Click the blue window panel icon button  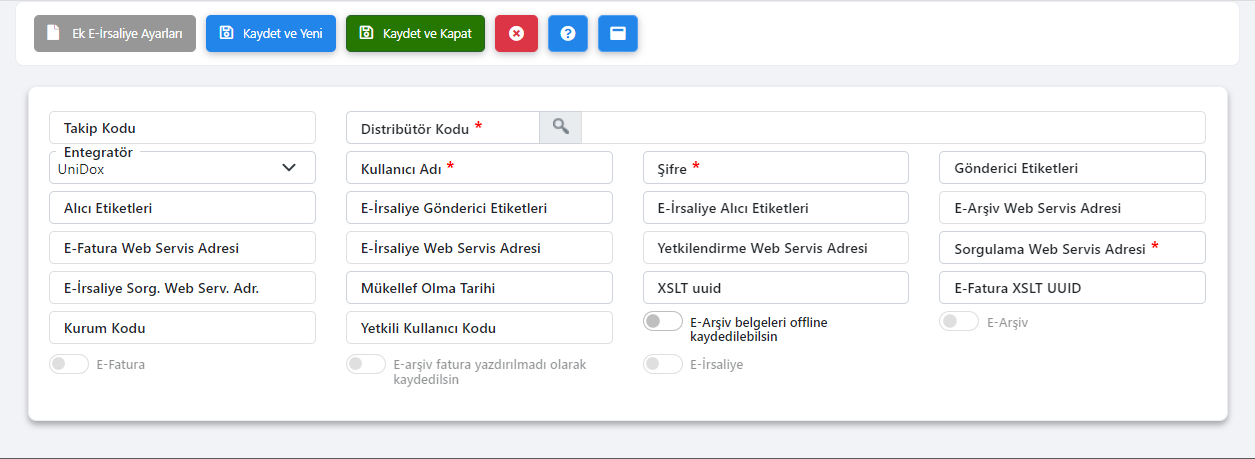pos(618,33)
